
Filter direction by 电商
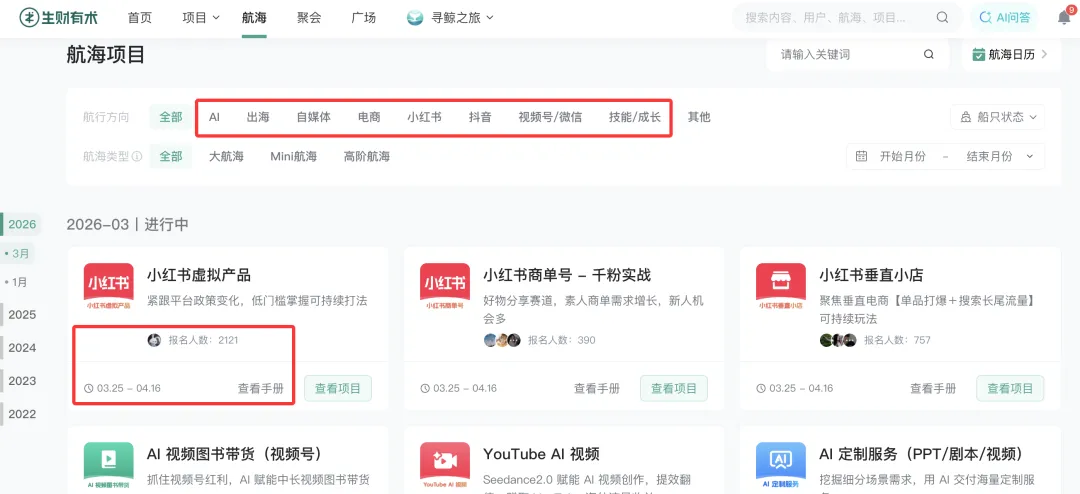369,117
